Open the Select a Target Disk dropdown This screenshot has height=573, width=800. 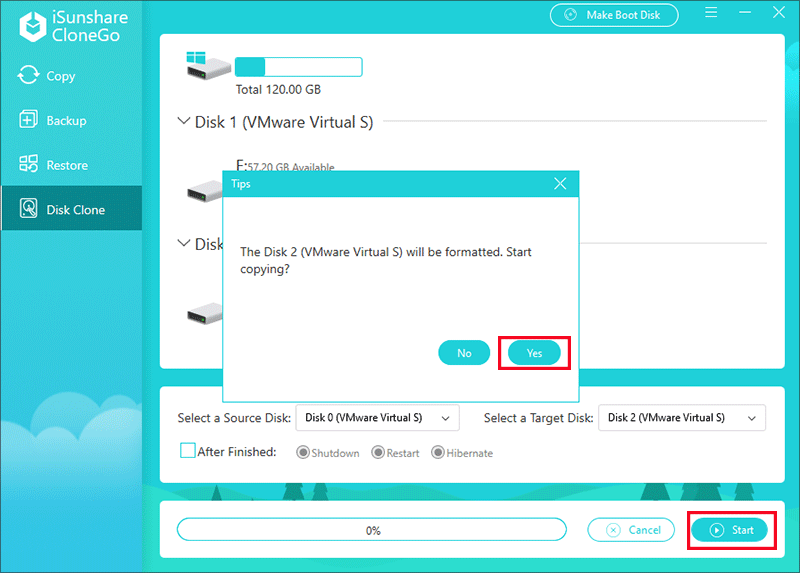pos(681,417)
